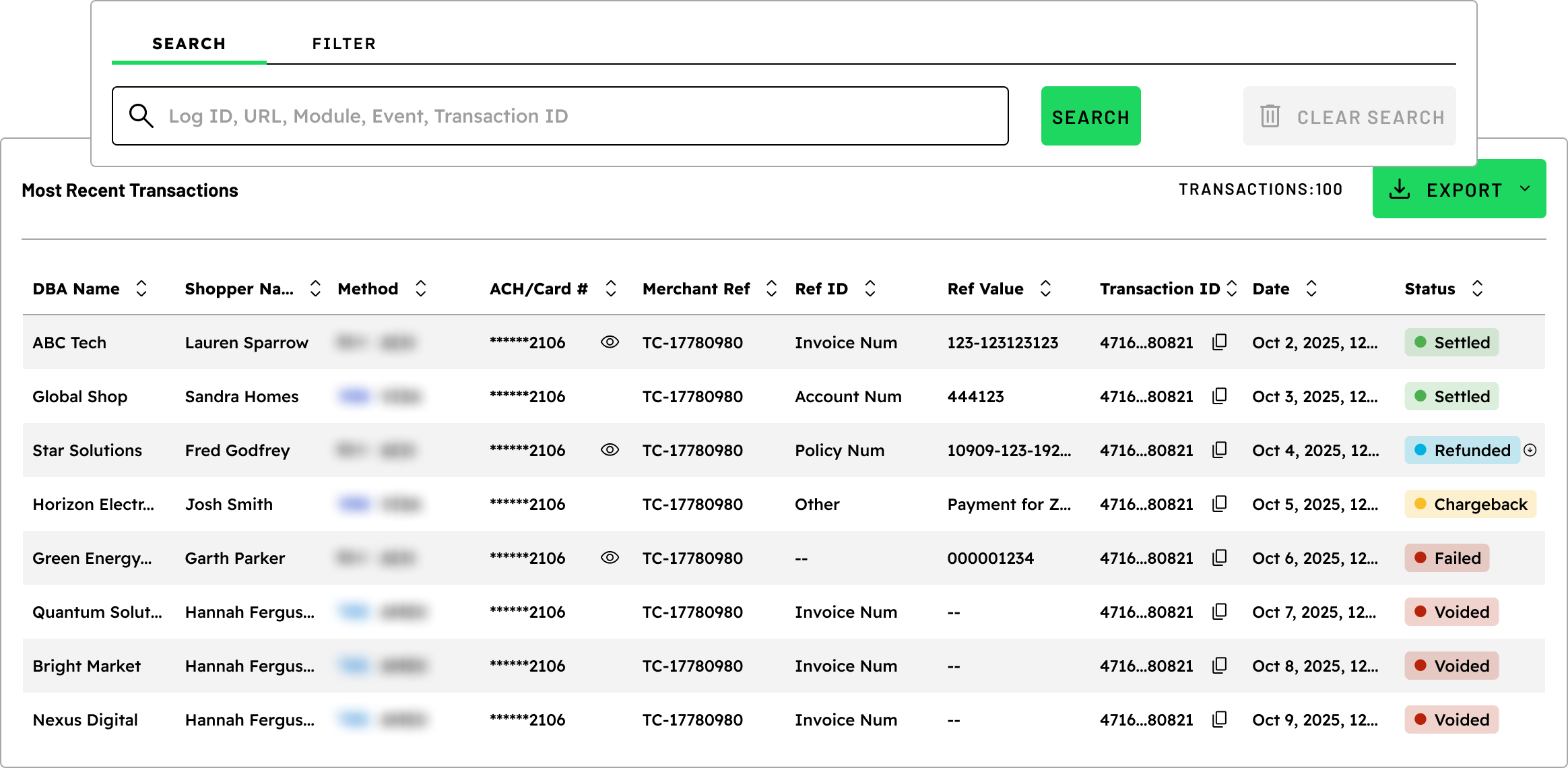This screenshot has height=768, width=1568.
Task: Switch to the Filter tab
Action: click(x=344, y=43)
